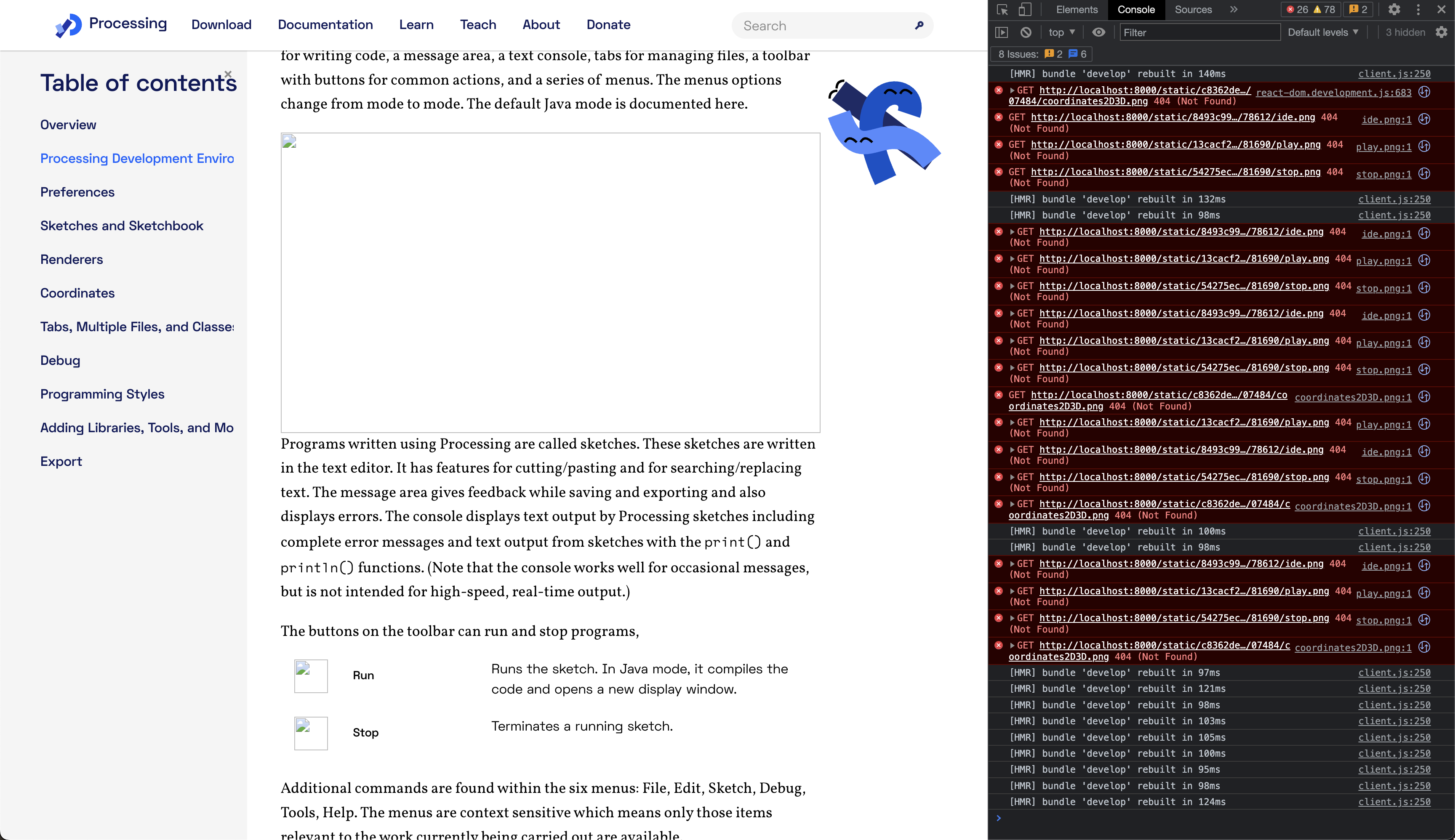Switch to the Elements tab
Screen dimensions: 1455x840
coord(1077,9)
